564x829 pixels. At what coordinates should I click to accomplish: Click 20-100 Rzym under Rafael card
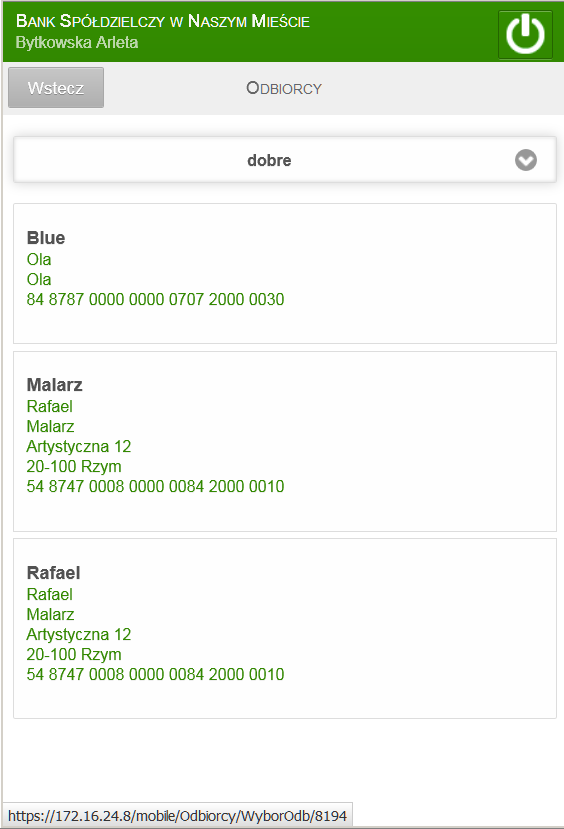click(x=74, y=654)
